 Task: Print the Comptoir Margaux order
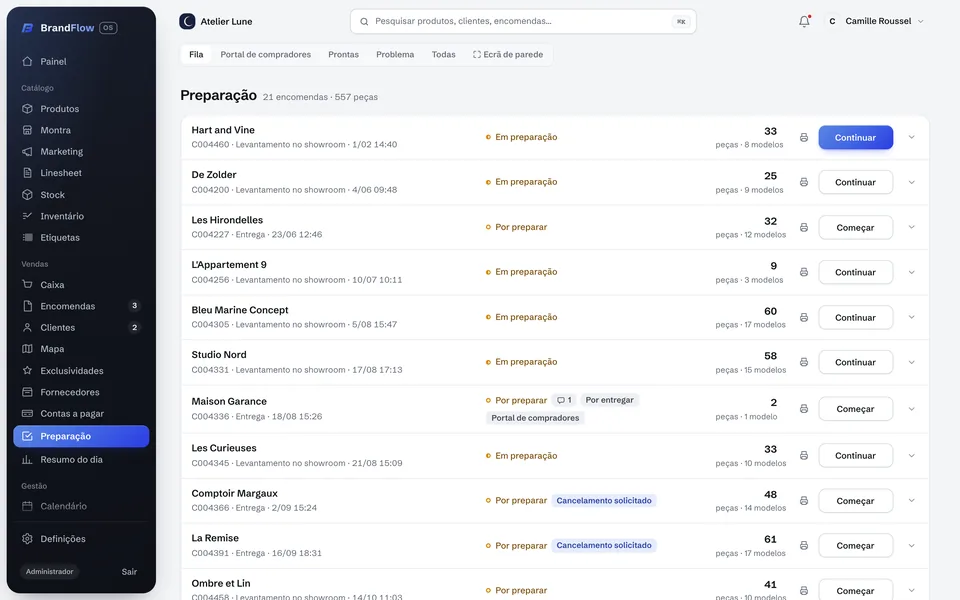click(x=804, y=501)
